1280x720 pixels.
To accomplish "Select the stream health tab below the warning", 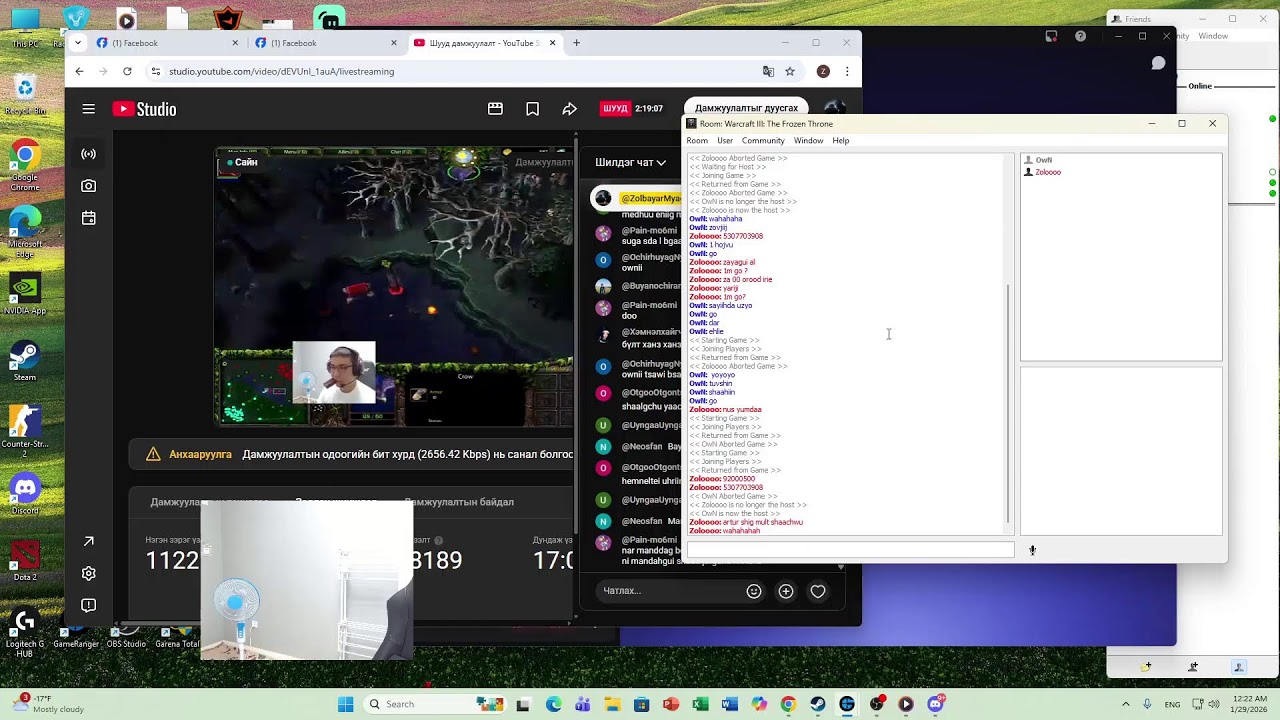I will coord(459,502).
